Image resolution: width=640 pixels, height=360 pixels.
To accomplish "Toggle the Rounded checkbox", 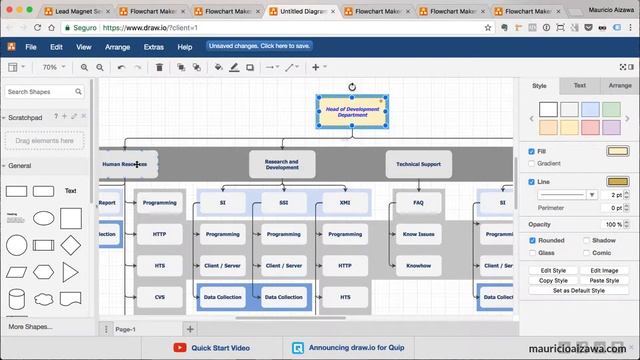I will click(x=532, y=240).
